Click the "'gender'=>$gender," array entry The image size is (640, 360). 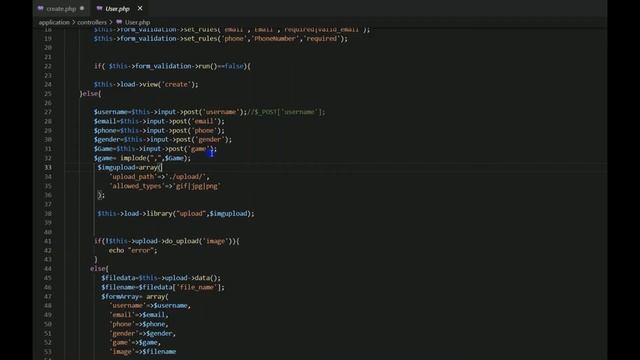tap(142, 333)
